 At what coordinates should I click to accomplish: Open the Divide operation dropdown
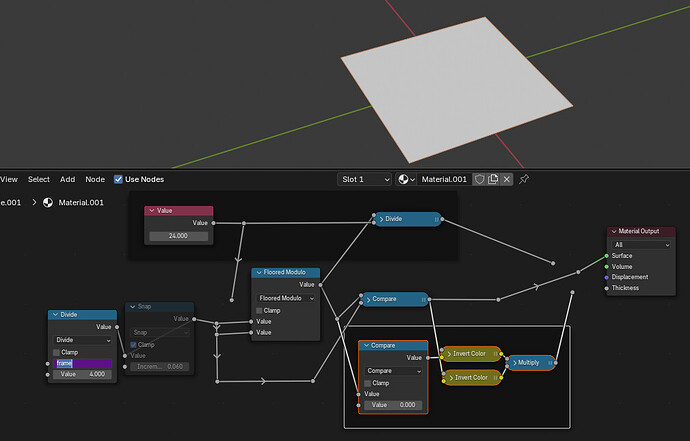pyautogui.click(x=82, y=340)
